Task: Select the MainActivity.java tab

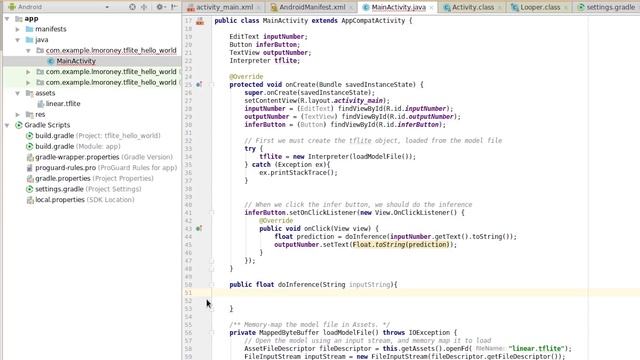Action: (x=398, y=7)
